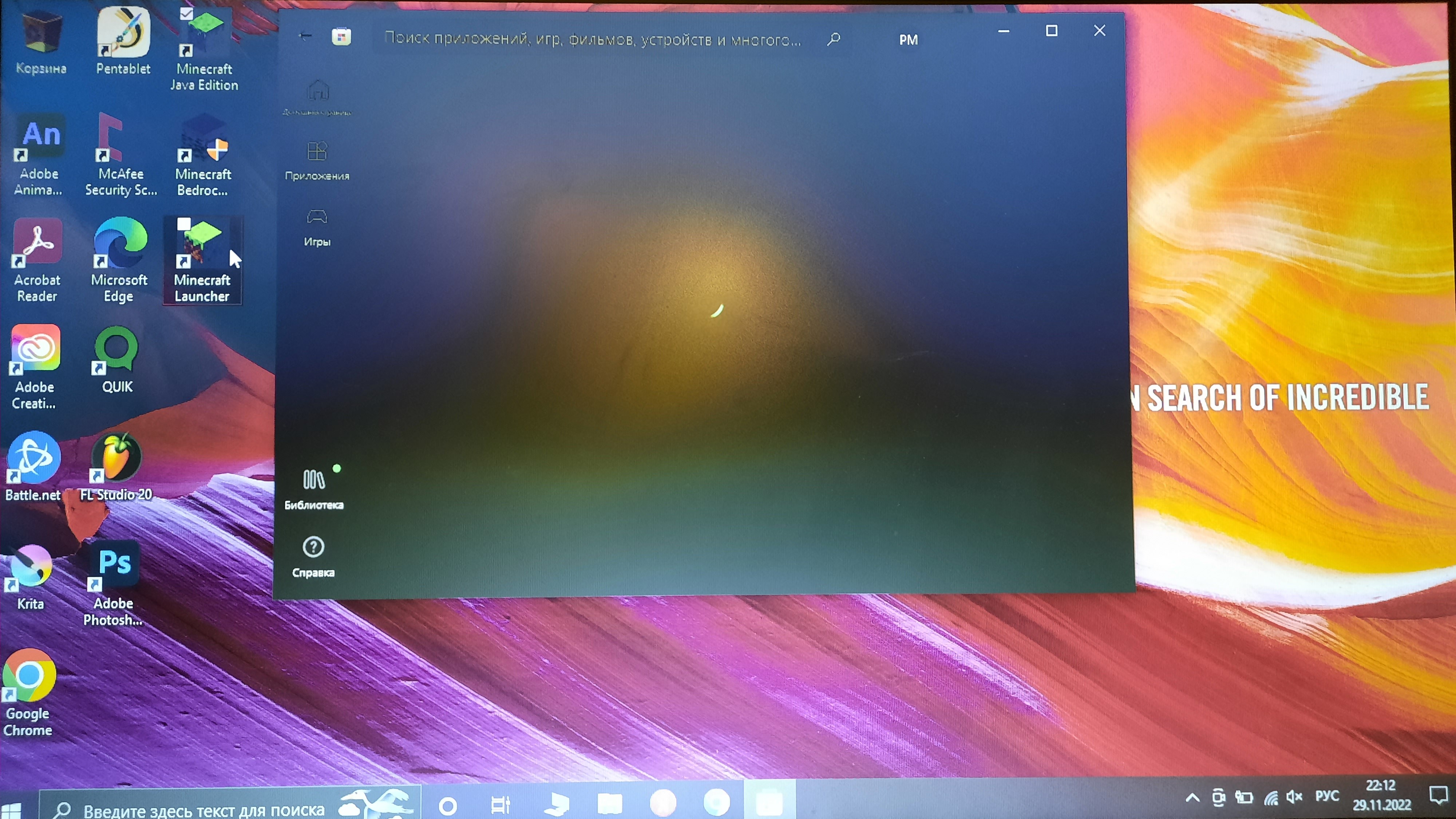
Task: Minimize the Microsoft Store window
Action: tap(1004, 31)
